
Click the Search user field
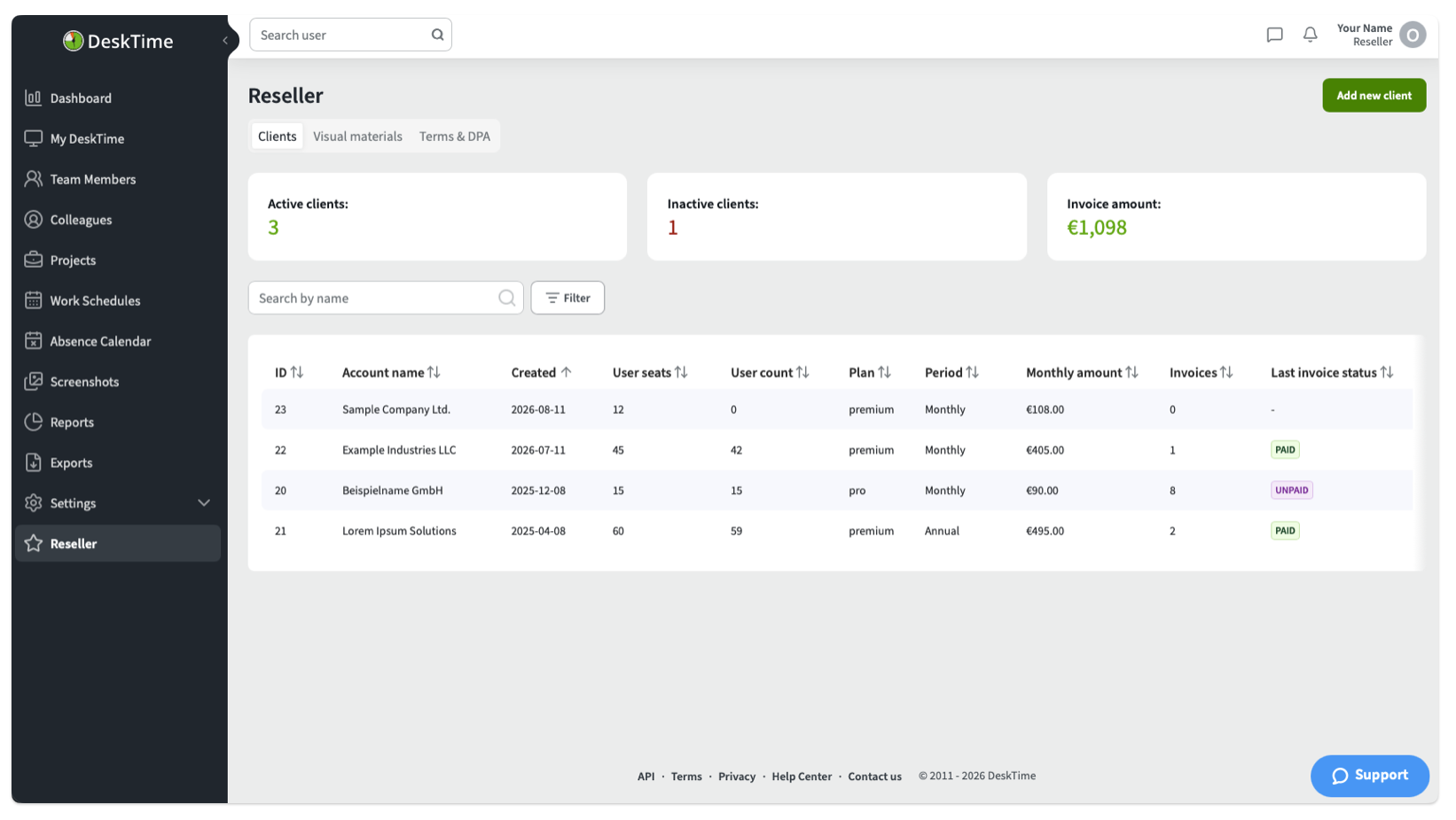(x=350, y=35)
